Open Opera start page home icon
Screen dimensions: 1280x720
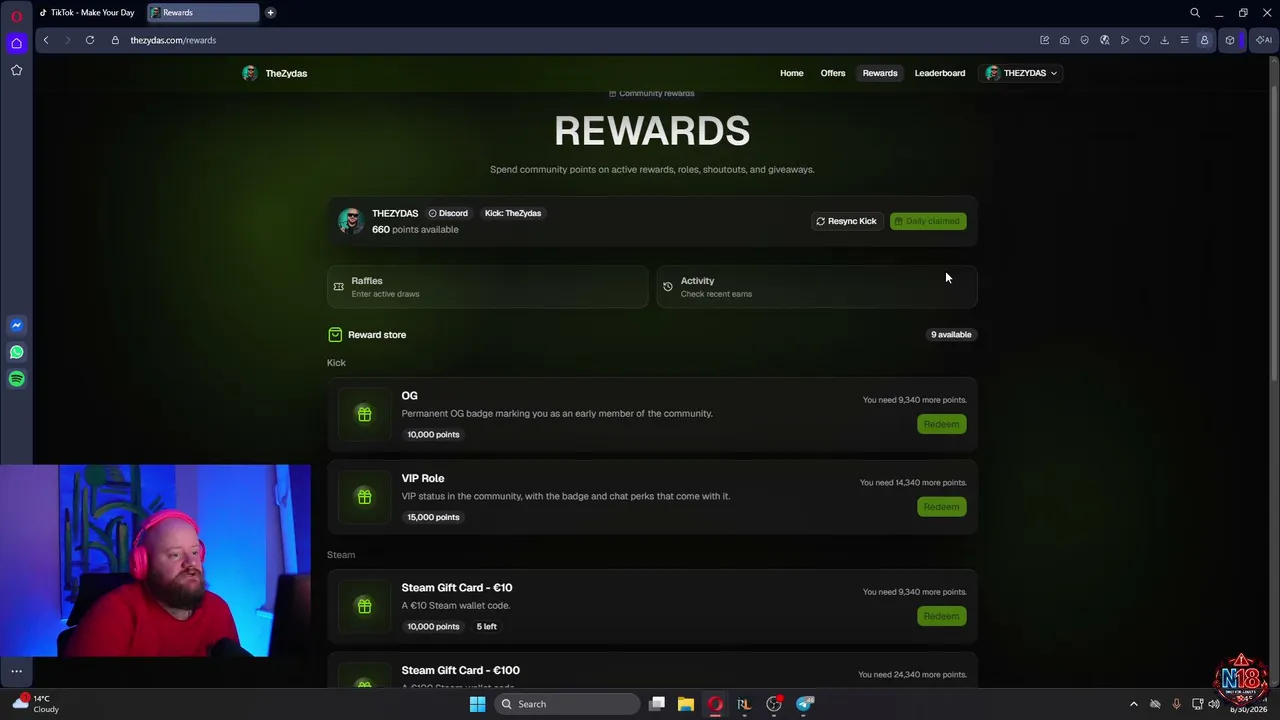pyautogui.click(x=16, y=43)
